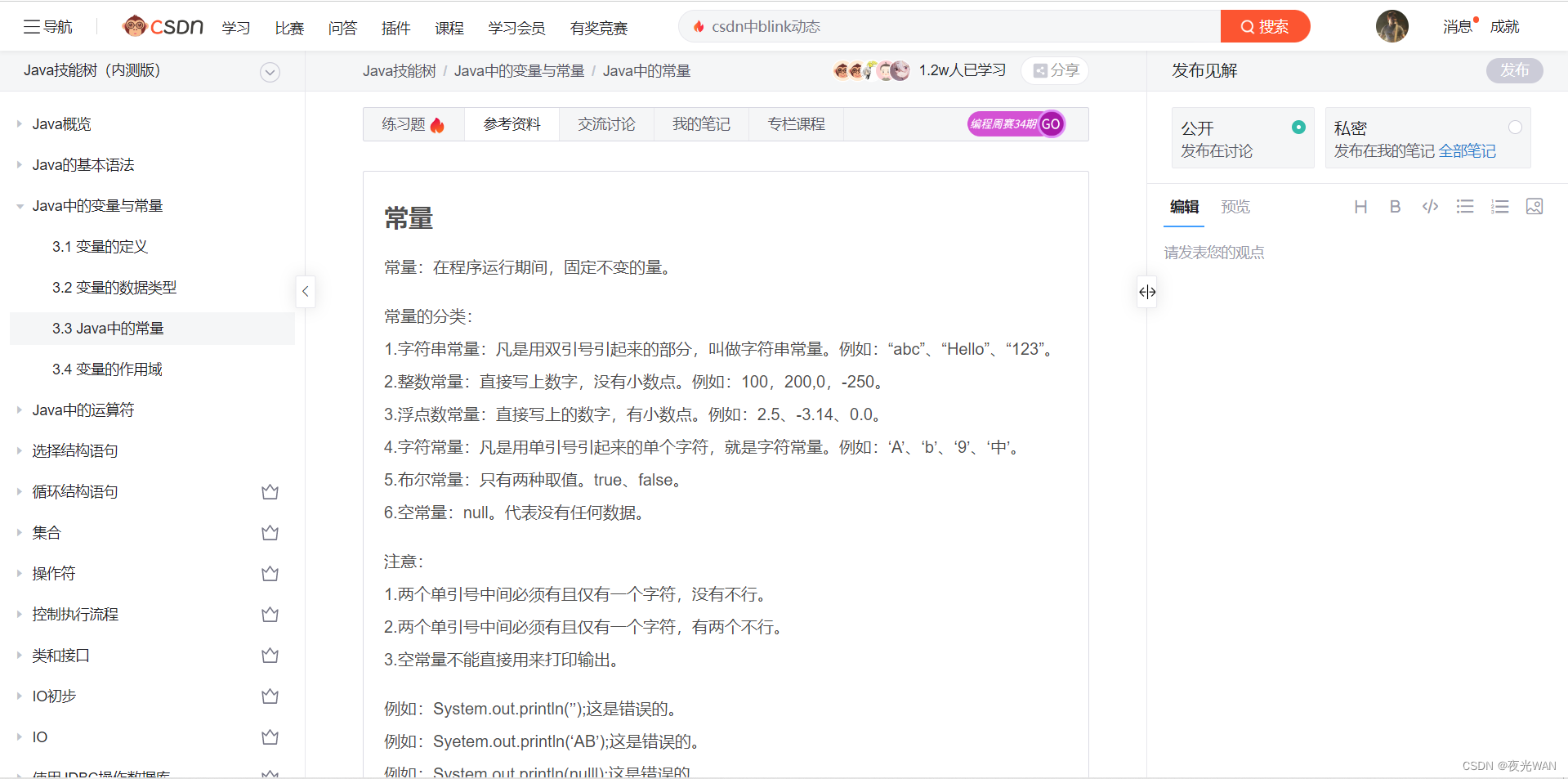Screen dimensions: 1568x779
Task: Open 问答 in the top navigation
Action: pos(342,28)
